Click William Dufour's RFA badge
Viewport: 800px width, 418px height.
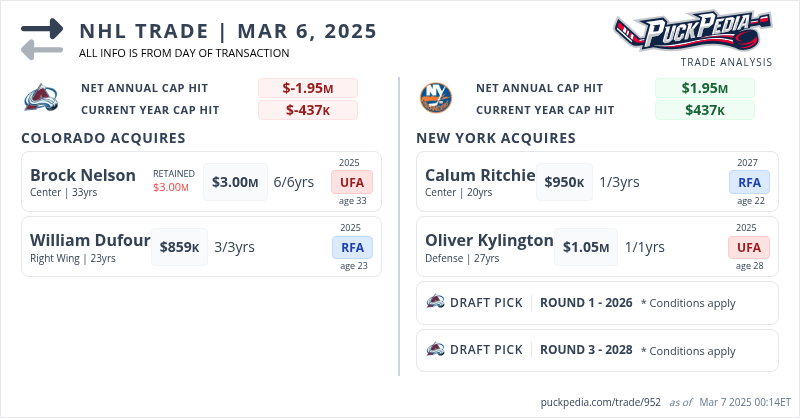coord(352,247)
